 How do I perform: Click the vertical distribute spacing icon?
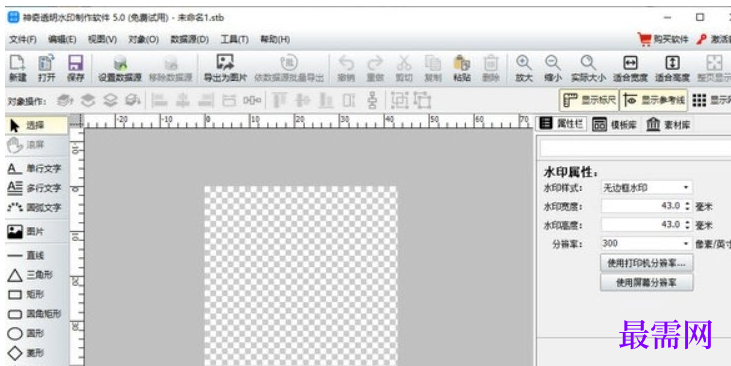tap(372, 100)
